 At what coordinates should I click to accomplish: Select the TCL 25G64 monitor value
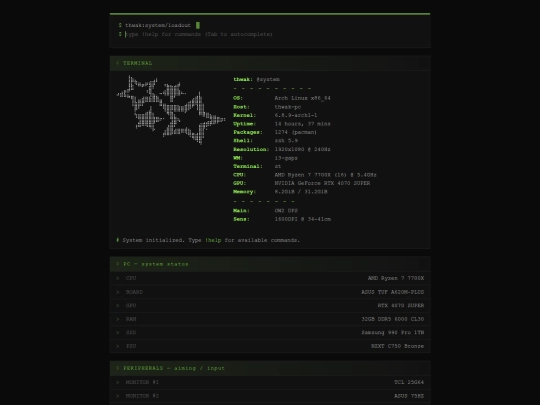click(409, 382)
